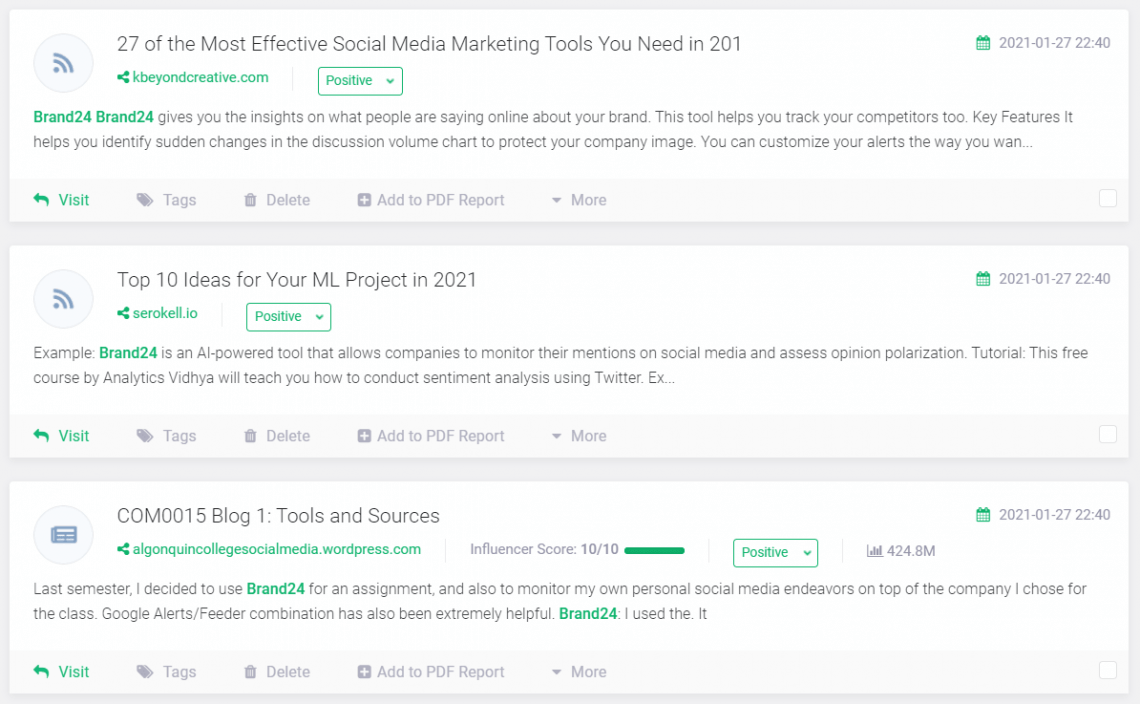Click plus icon for PDF report on COM0015 Blog card

pyautogui.click(x=364, y=672)
